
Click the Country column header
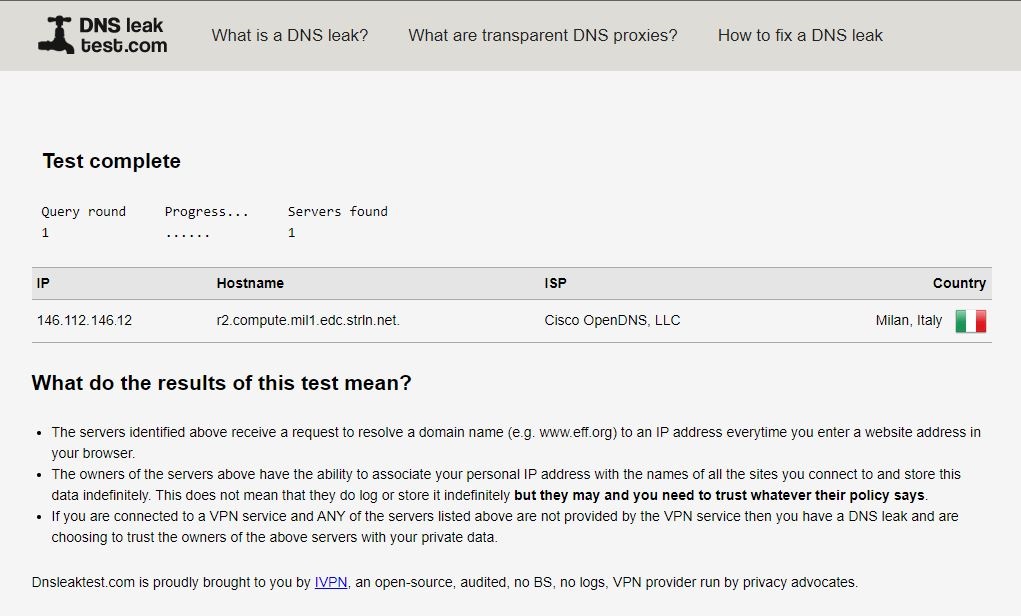coord(959,283)
